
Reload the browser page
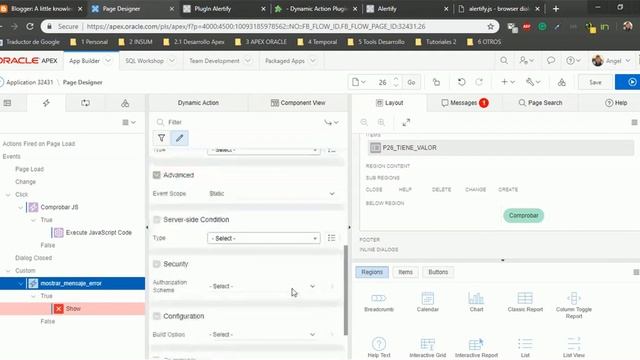point(30,27)
